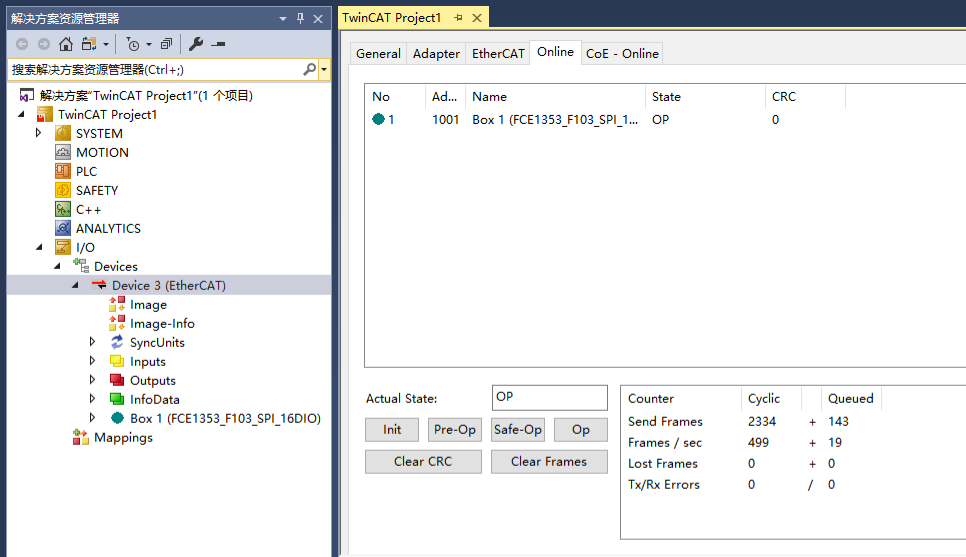Go to Home in Solution Explorer

(66, 44)
